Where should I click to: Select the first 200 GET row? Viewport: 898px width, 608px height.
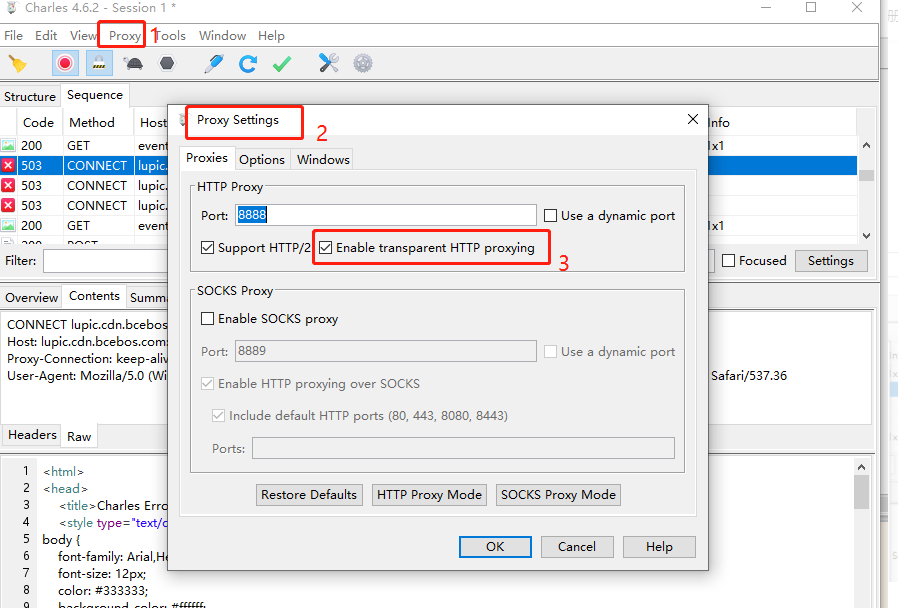pos(428,145)
